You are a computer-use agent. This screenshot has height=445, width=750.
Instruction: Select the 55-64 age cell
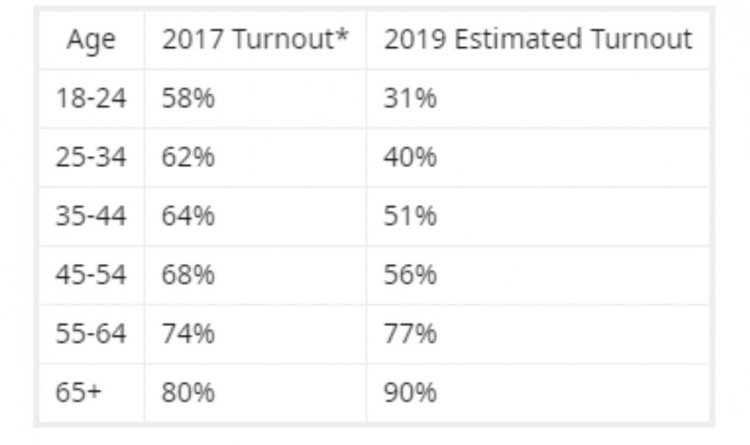point(91,334)
